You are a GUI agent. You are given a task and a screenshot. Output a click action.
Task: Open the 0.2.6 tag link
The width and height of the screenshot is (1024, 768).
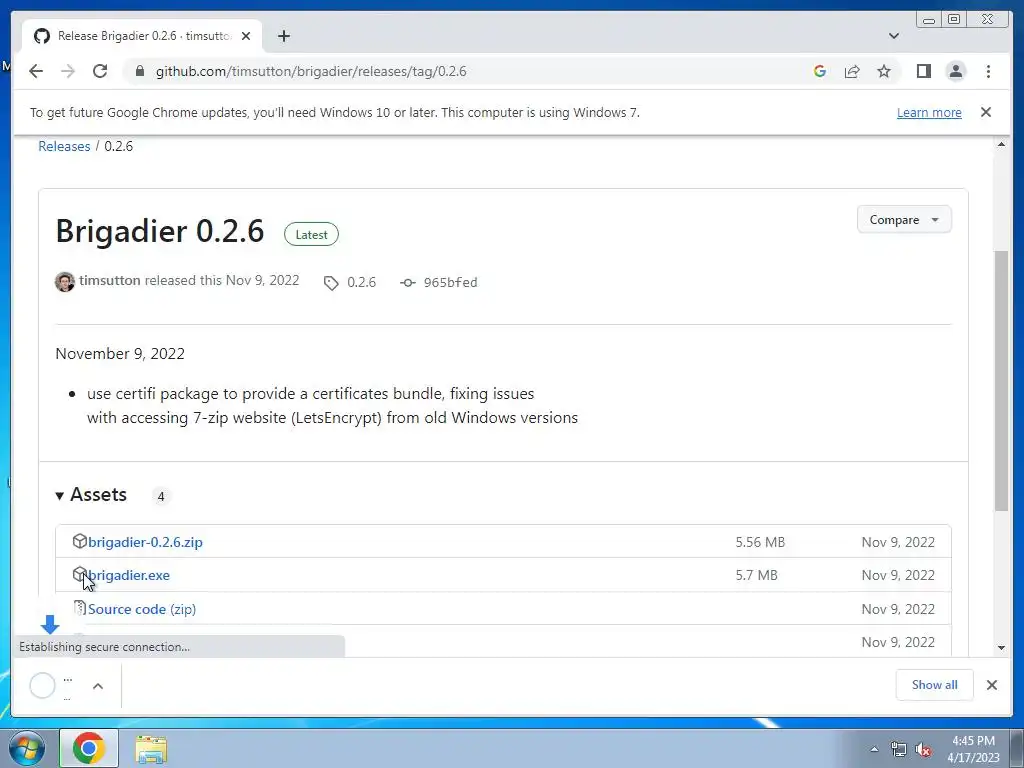(361, 282)
